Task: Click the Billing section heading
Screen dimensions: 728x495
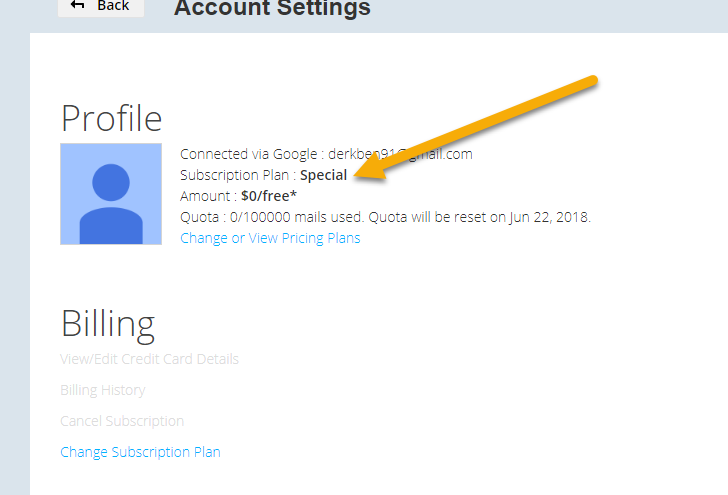Action: pos(108,324)
